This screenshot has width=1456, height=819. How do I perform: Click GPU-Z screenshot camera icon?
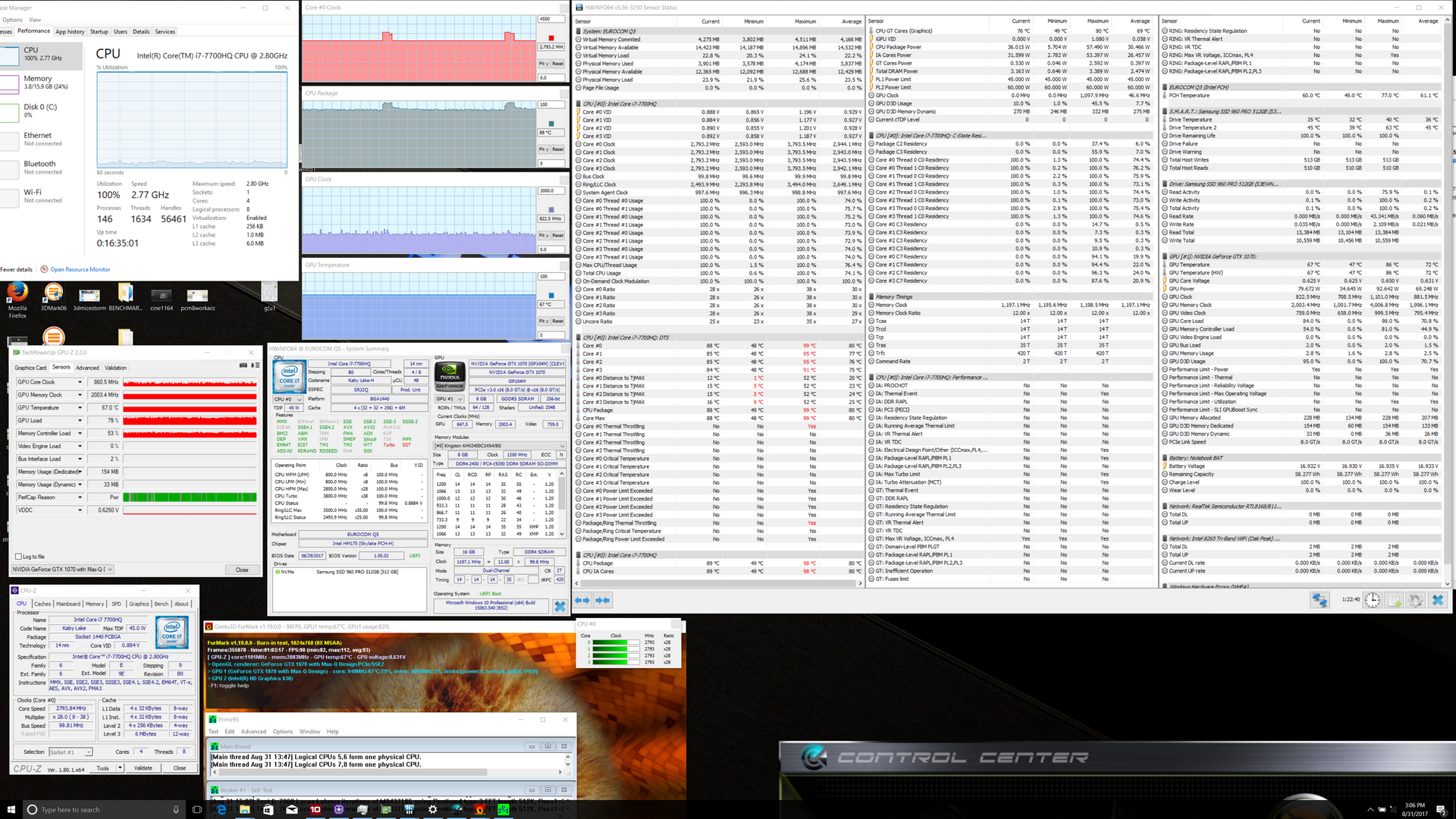243,366
